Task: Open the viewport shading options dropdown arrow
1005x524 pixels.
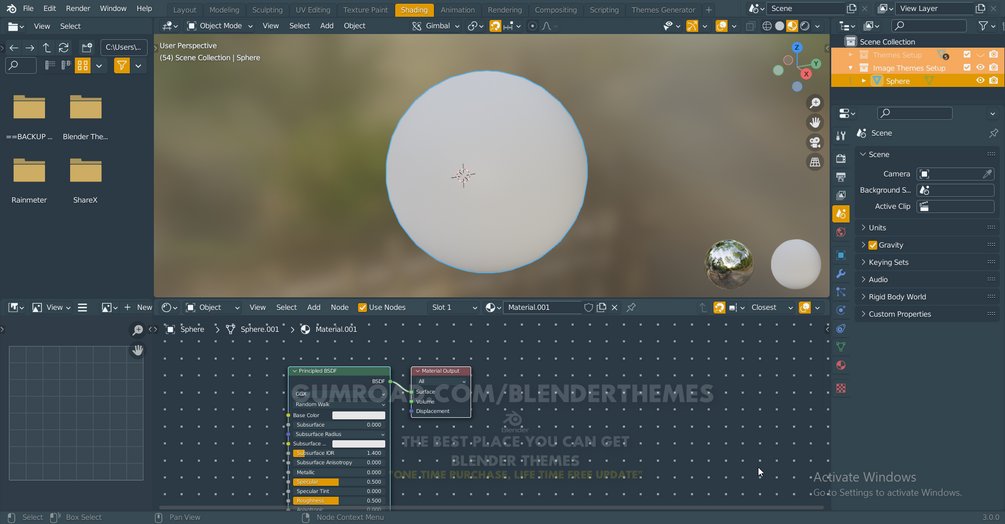Action: tap(817, 26)
